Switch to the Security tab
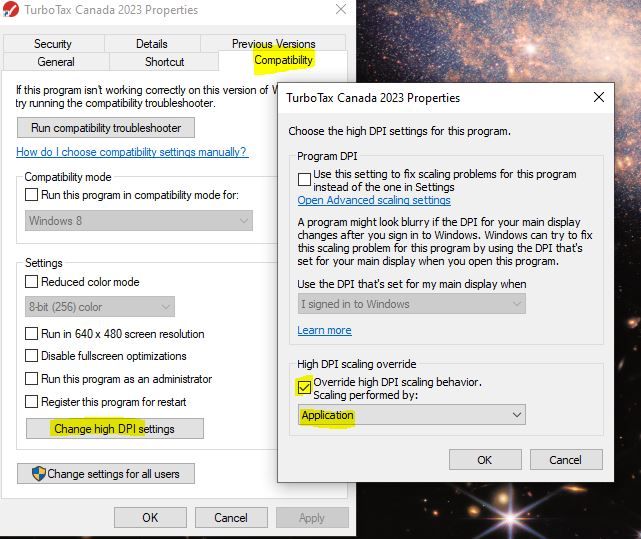 (53, 44)
